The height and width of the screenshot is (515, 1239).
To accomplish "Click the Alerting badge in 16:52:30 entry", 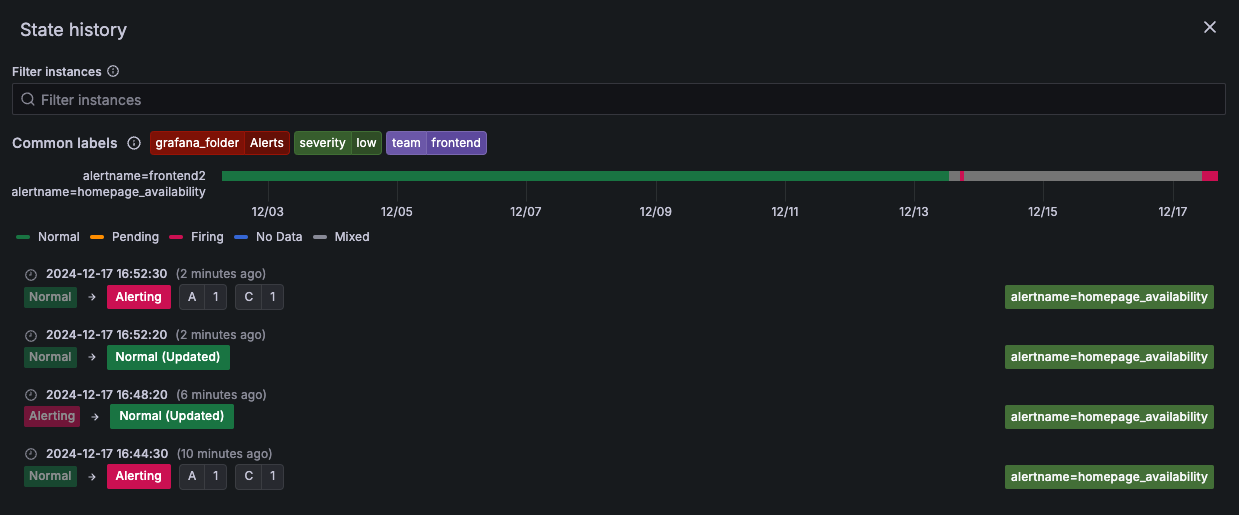I will click(138, 297).
